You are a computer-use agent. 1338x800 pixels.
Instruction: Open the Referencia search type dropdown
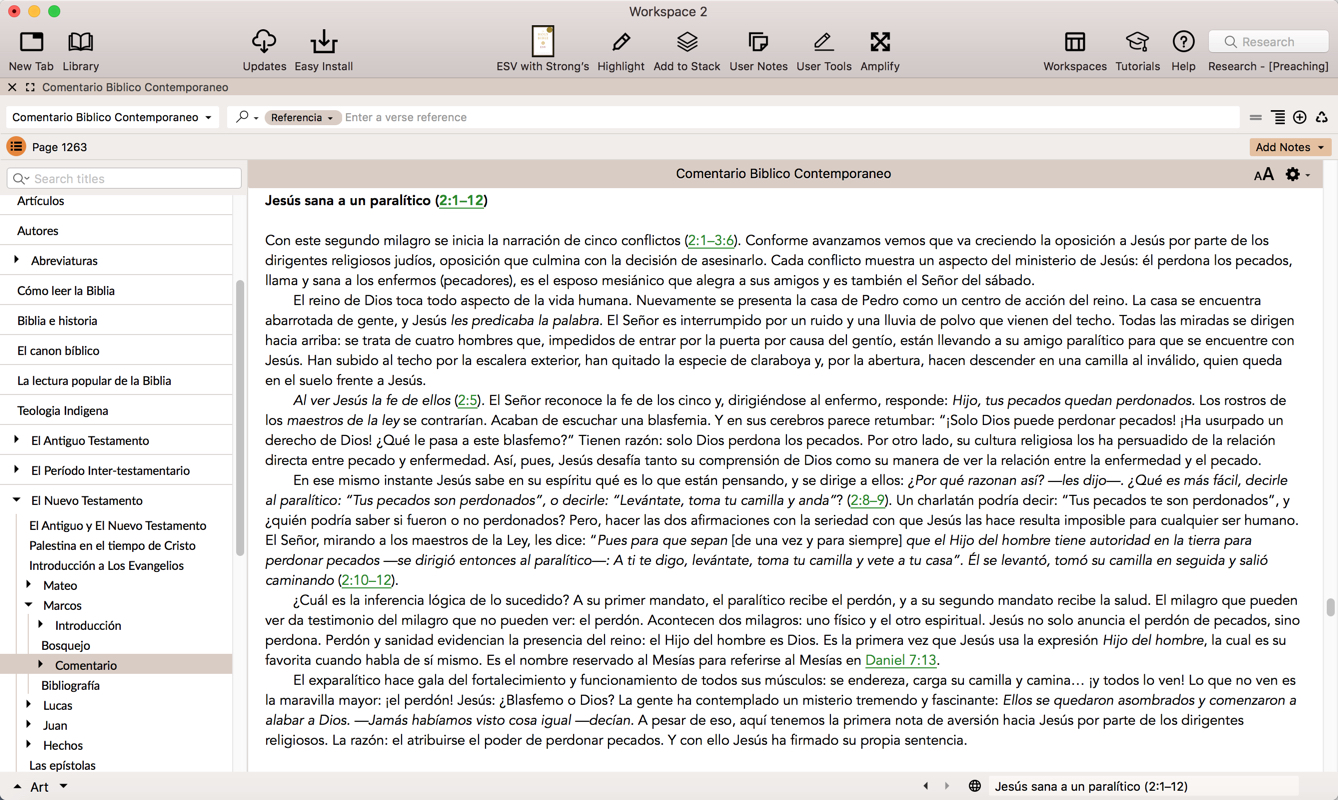(302, 118)
